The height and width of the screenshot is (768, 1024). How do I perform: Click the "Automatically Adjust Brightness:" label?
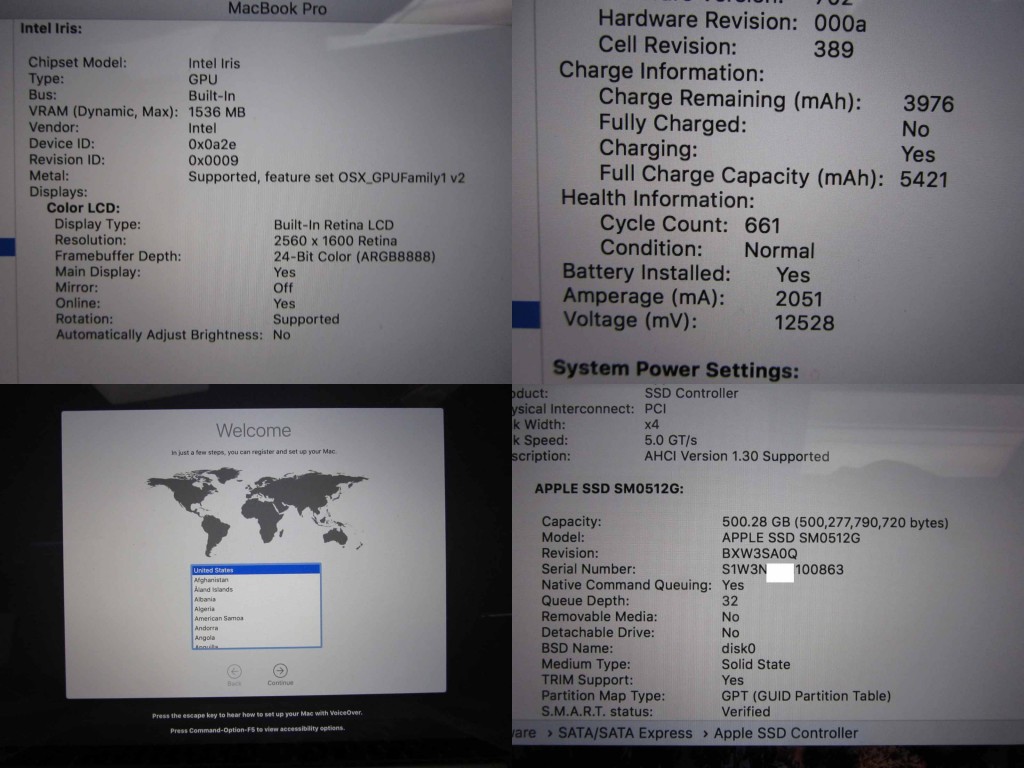(159, 335)
